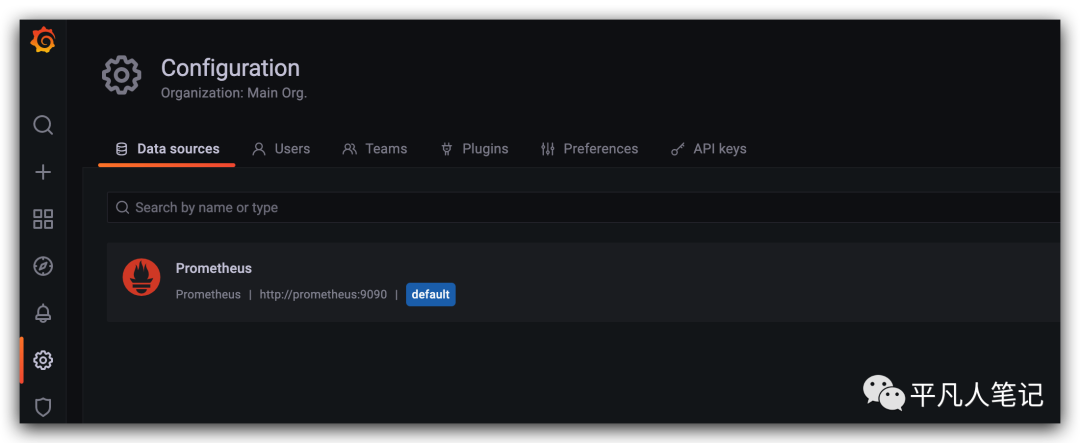1080x443 pixels.
Task: Go to the Plugins tab
Action: click(474, 149)
